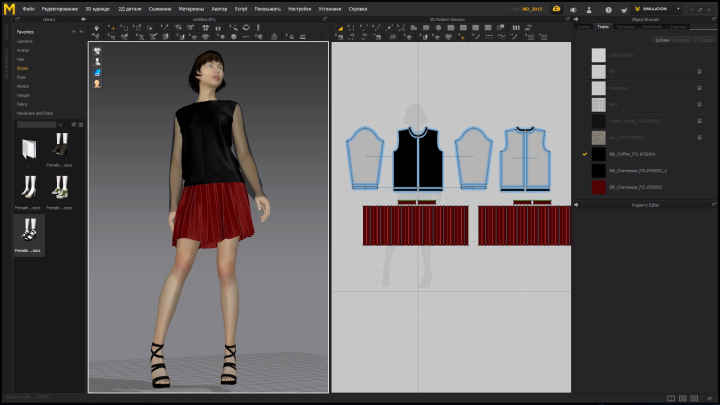Click the yellow icon beside the project name
The image size is (720, 405).
click(x=555, y=8)
